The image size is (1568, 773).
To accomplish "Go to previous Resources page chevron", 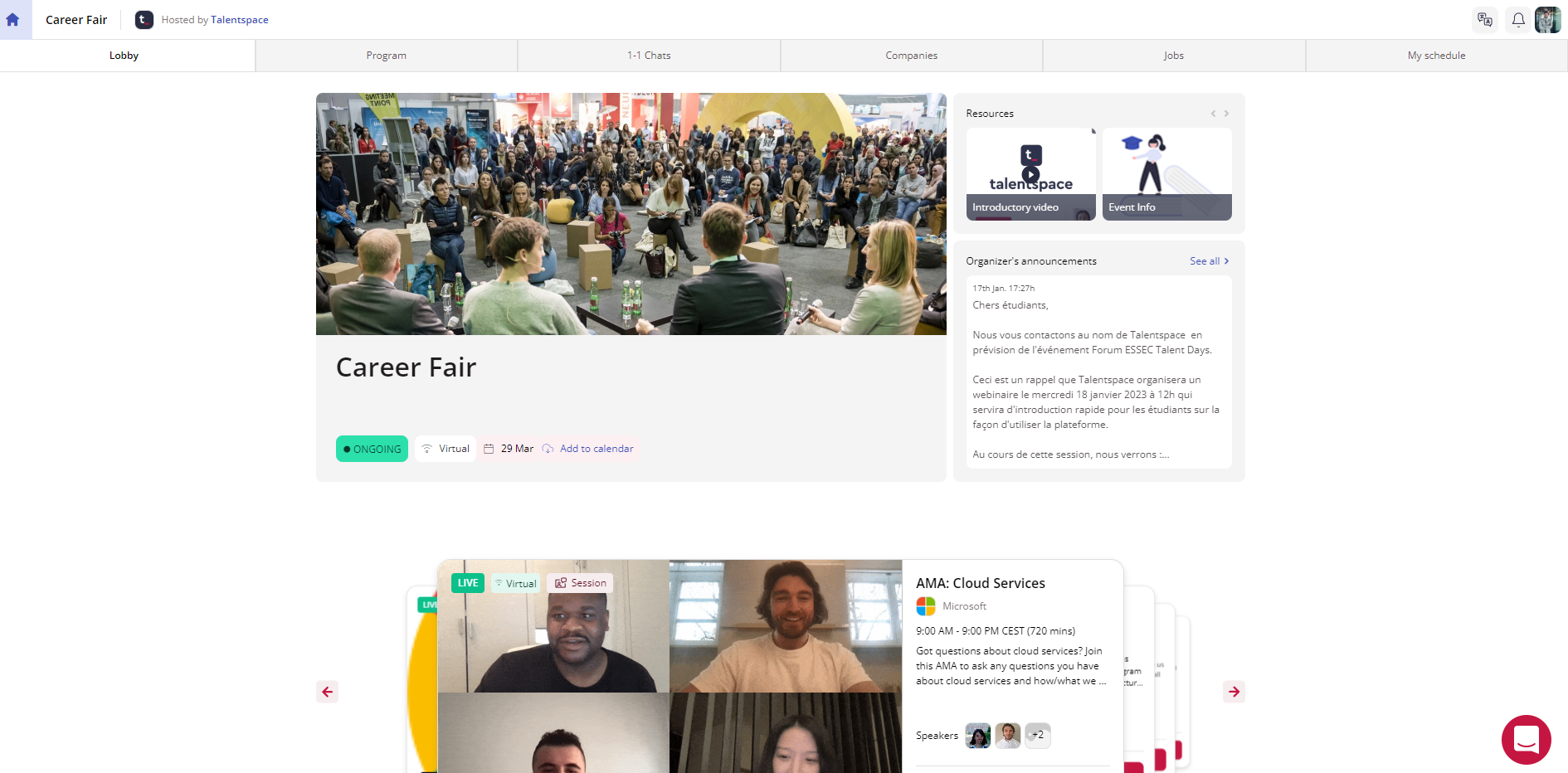I will coord(1213,114).
